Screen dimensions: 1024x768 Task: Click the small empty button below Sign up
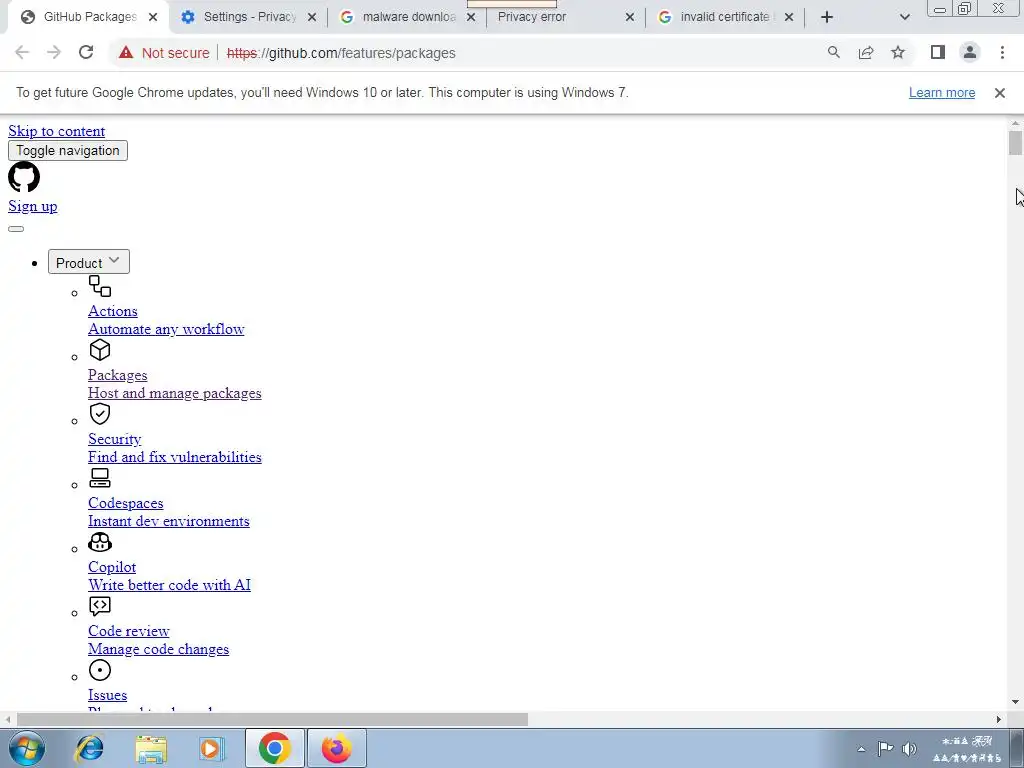pos(16,229)
